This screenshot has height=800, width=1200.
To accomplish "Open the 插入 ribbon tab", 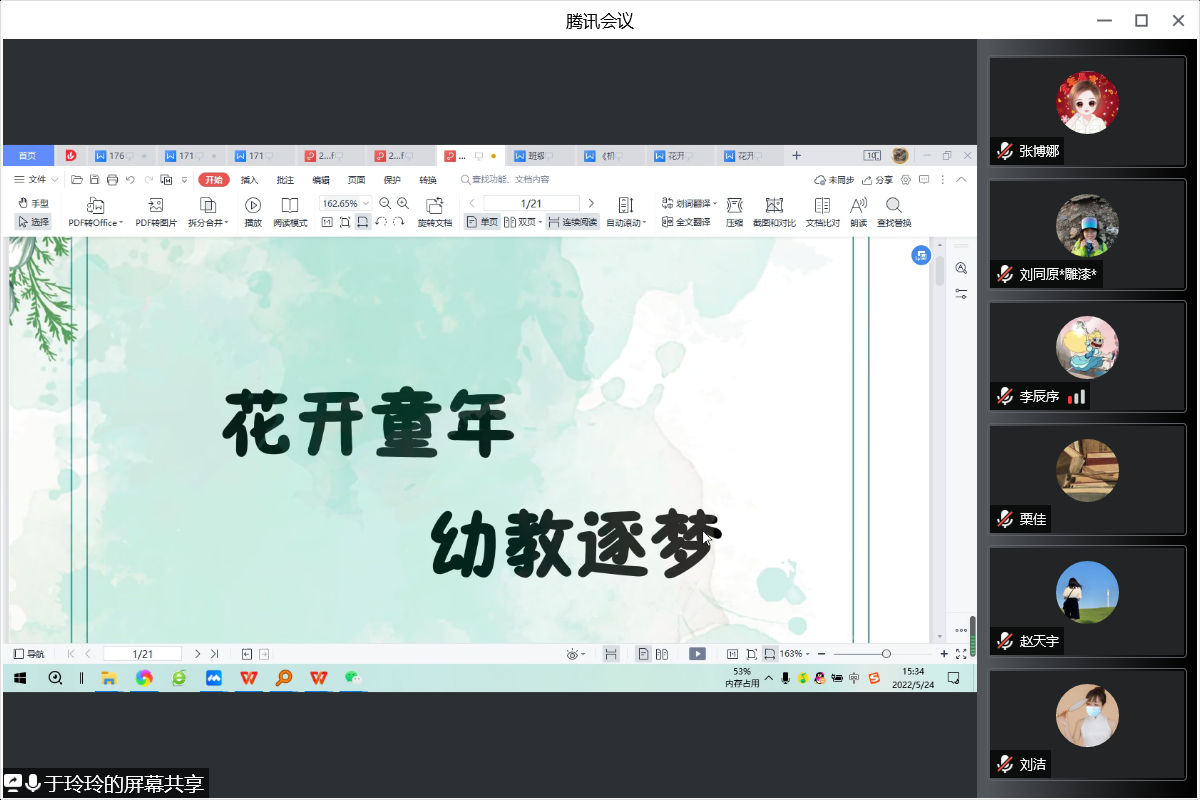I will tap(249, 180).
